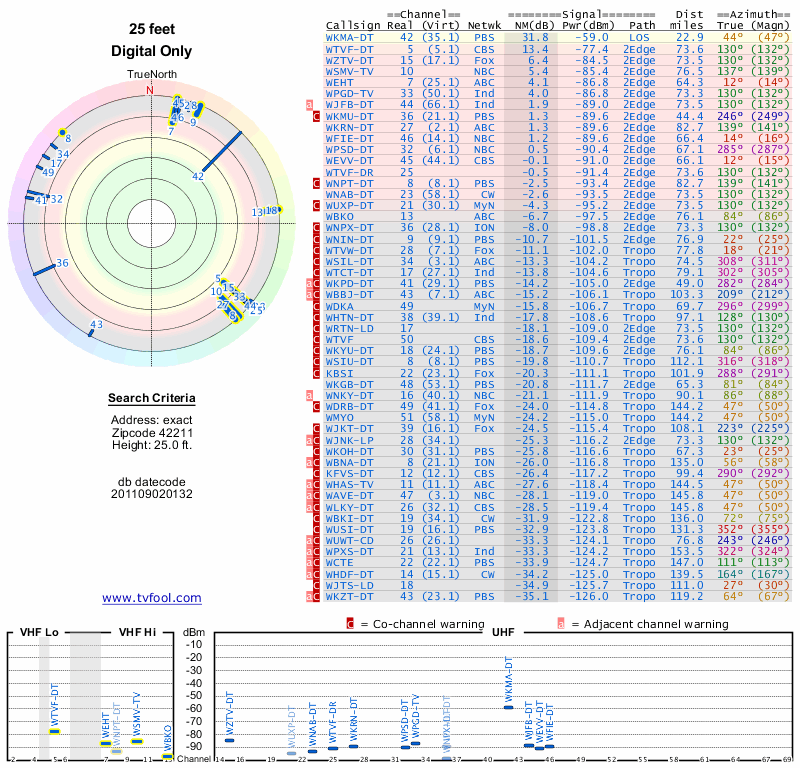Open the www.tvfool.com link
This screenshot has width=800, height=768.
click(x=151, y=598)
